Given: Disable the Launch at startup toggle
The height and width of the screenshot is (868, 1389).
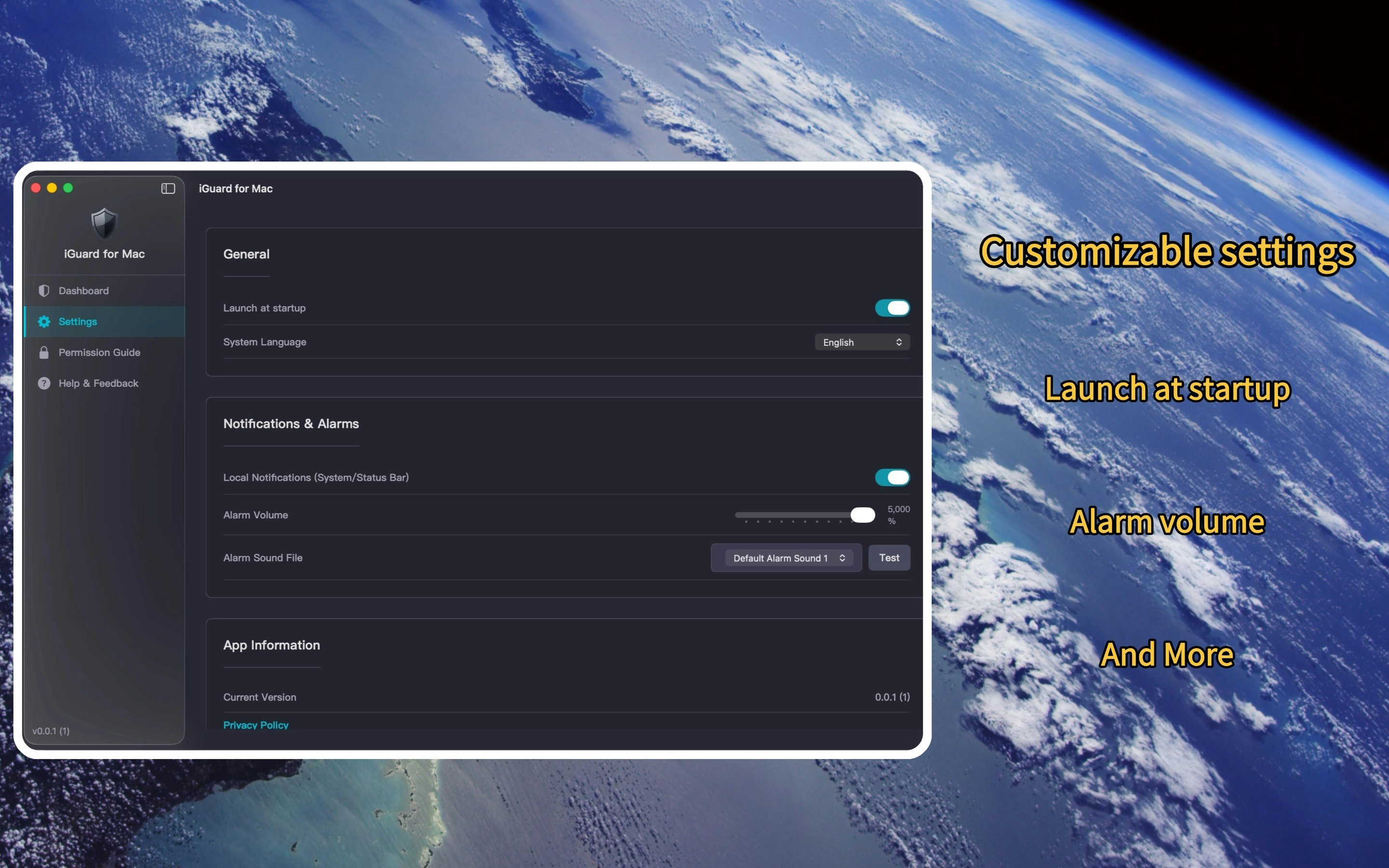Looking at the screenshot, I should (x=892, y=308).
